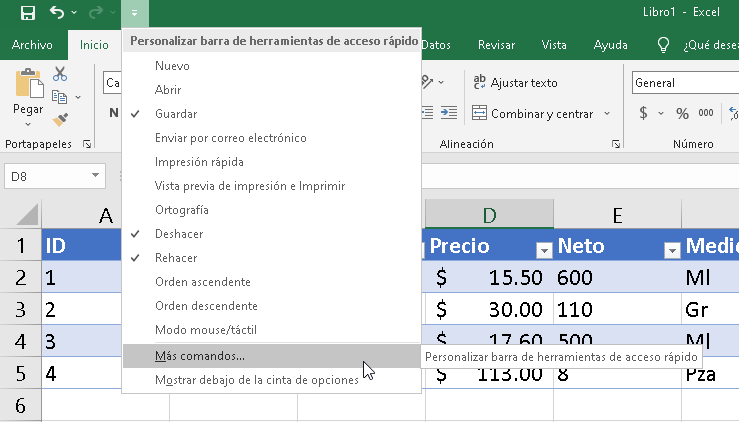The image size is (739, 422).
Task: Uncheck Rehacer in the menu
Action: click(271, 258)
